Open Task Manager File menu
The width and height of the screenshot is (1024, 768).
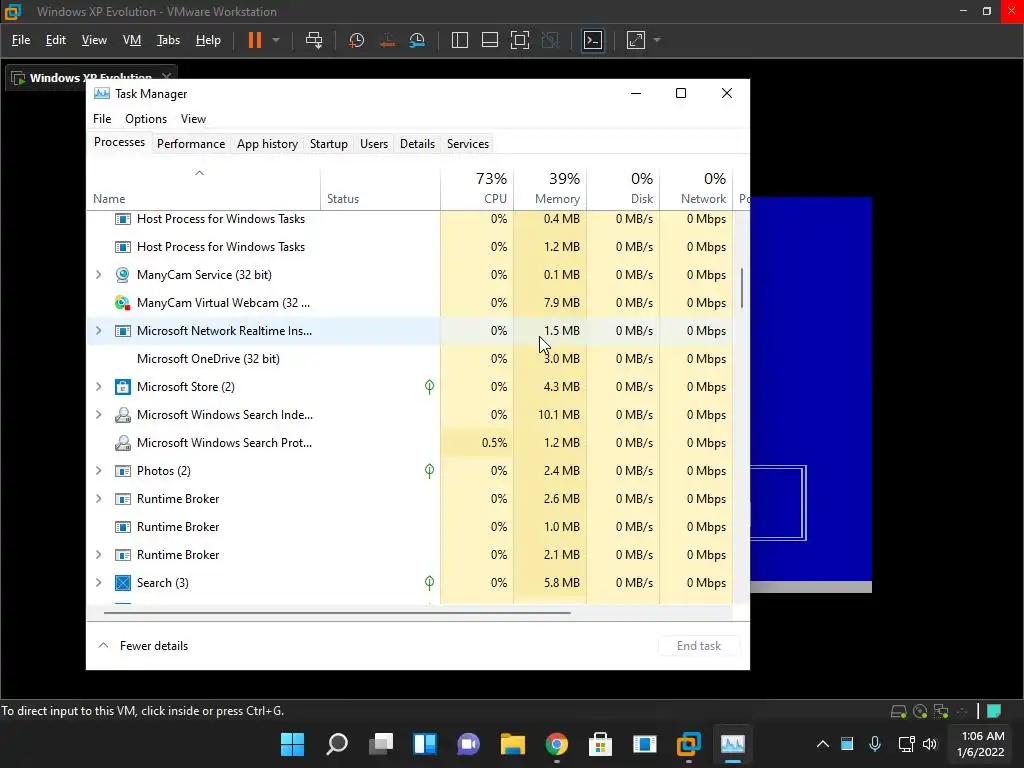(x=102, y=119)
